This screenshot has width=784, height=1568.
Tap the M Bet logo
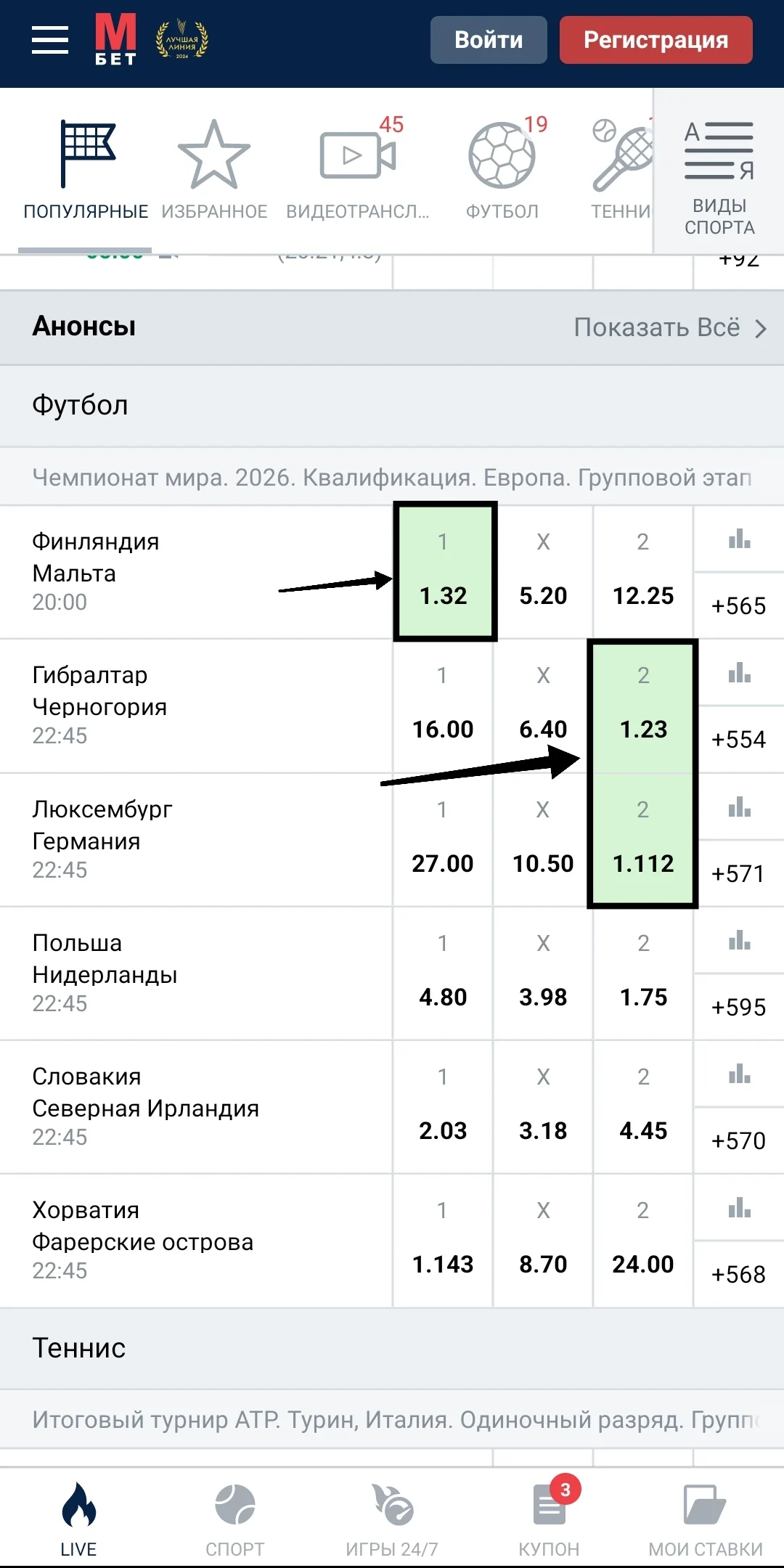pos(115,40)
